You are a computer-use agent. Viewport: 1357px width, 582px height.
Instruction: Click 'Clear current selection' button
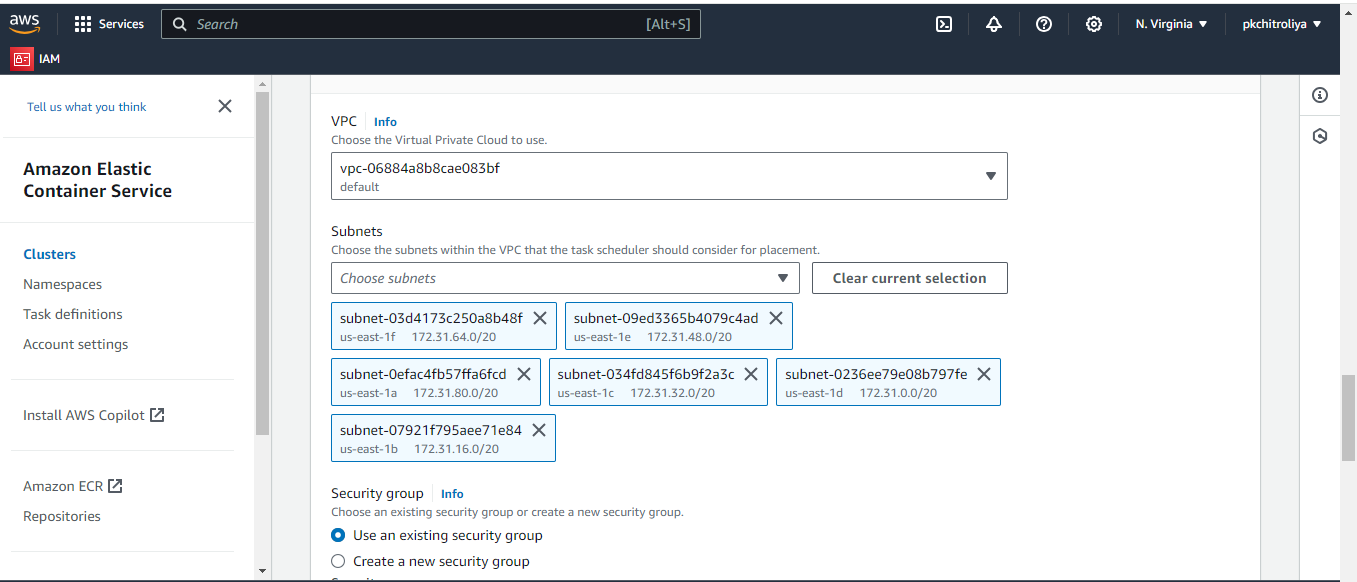coord(910,278)
